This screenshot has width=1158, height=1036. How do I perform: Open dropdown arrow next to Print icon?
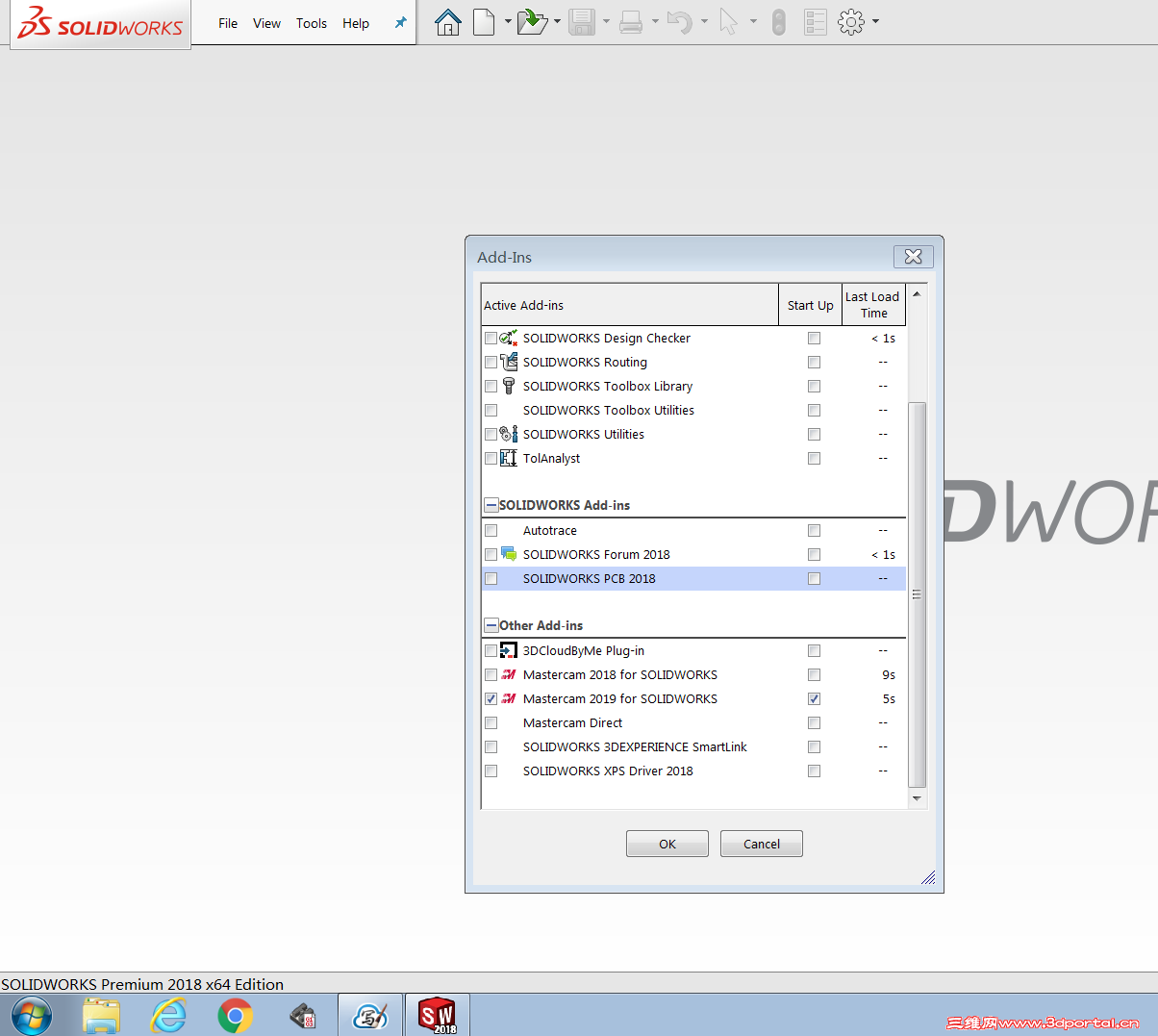tap(655, 21)
